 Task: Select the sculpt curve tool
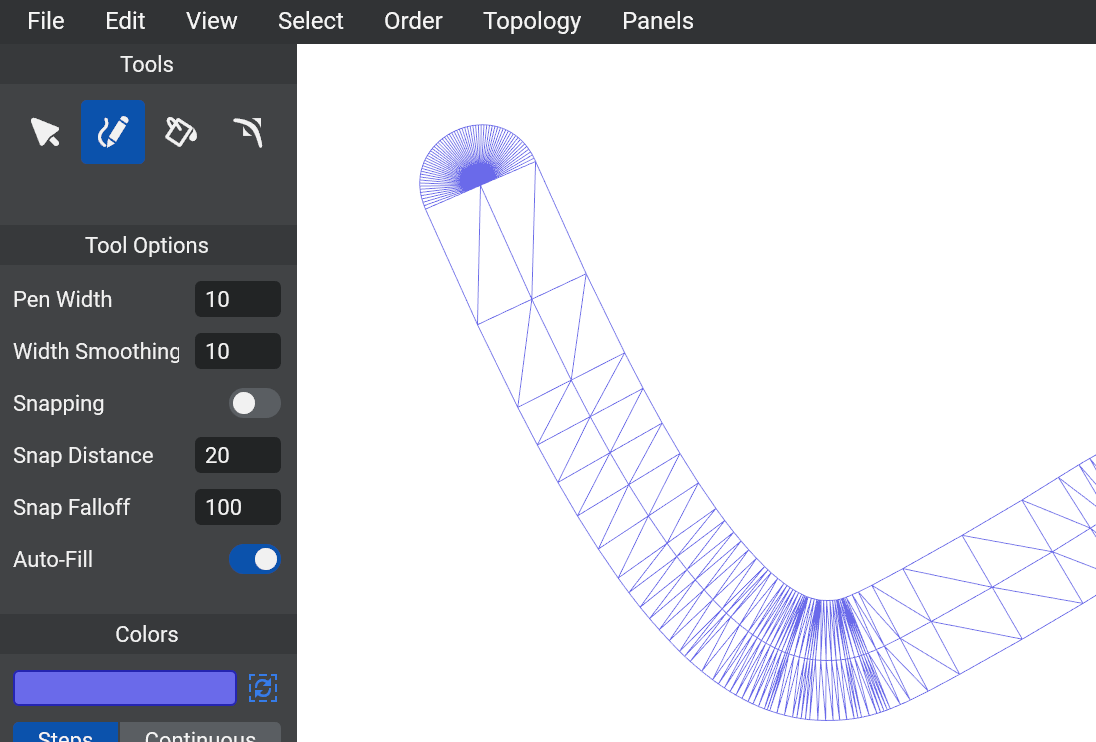247,132
